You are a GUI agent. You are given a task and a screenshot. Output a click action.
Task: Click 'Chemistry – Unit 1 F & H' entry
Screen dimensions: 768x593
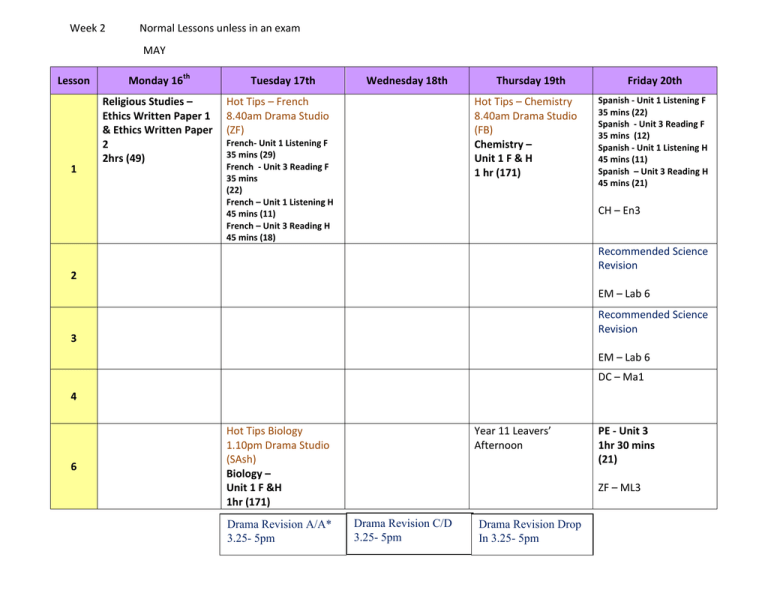point(503,151)
